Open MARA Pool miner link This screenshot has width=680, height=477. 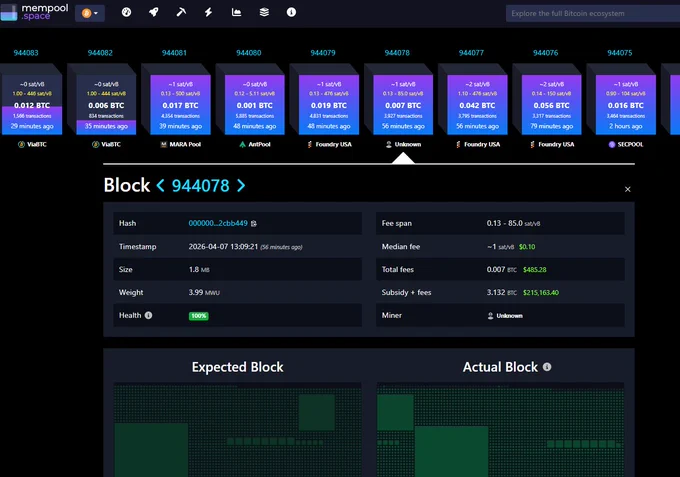click(180, 144)
